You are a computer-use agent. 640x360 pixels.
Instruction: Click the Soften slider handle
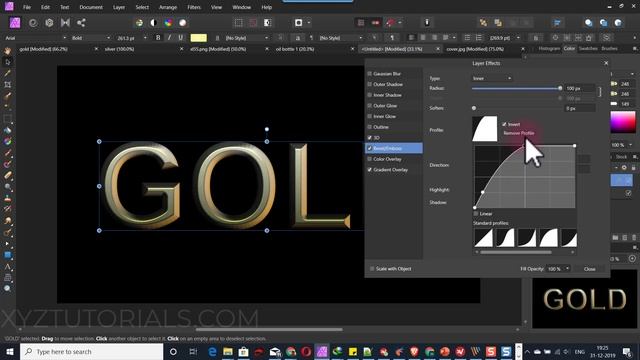[474, 108]
